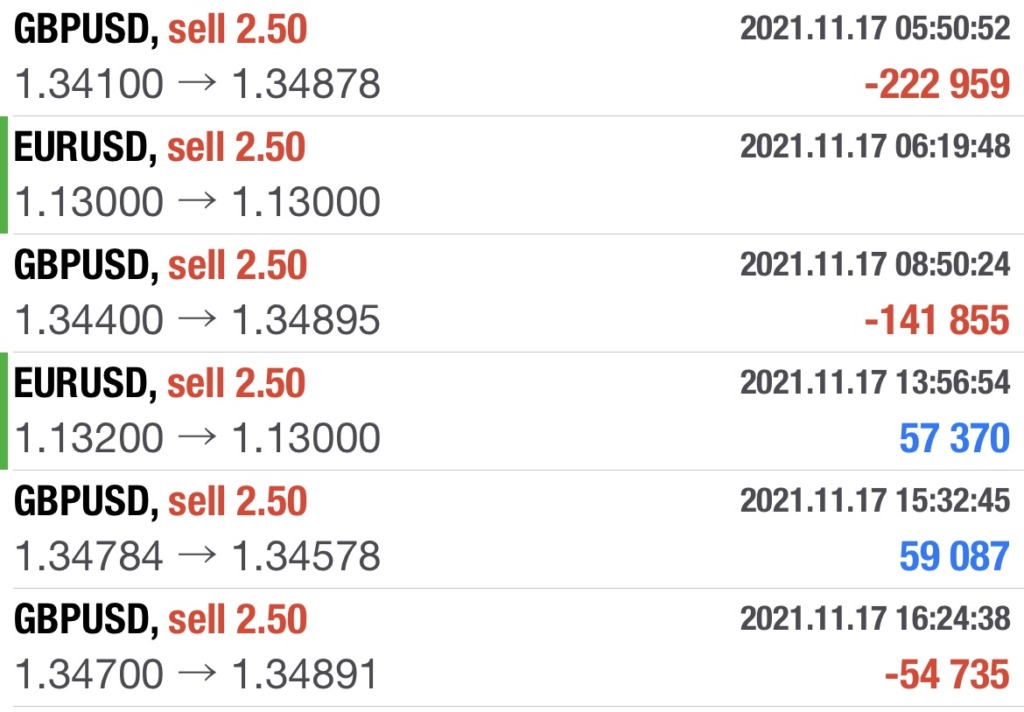Click the -54 735 loss value
Viewport: 1024px width, 712px height.
(948, 675)
